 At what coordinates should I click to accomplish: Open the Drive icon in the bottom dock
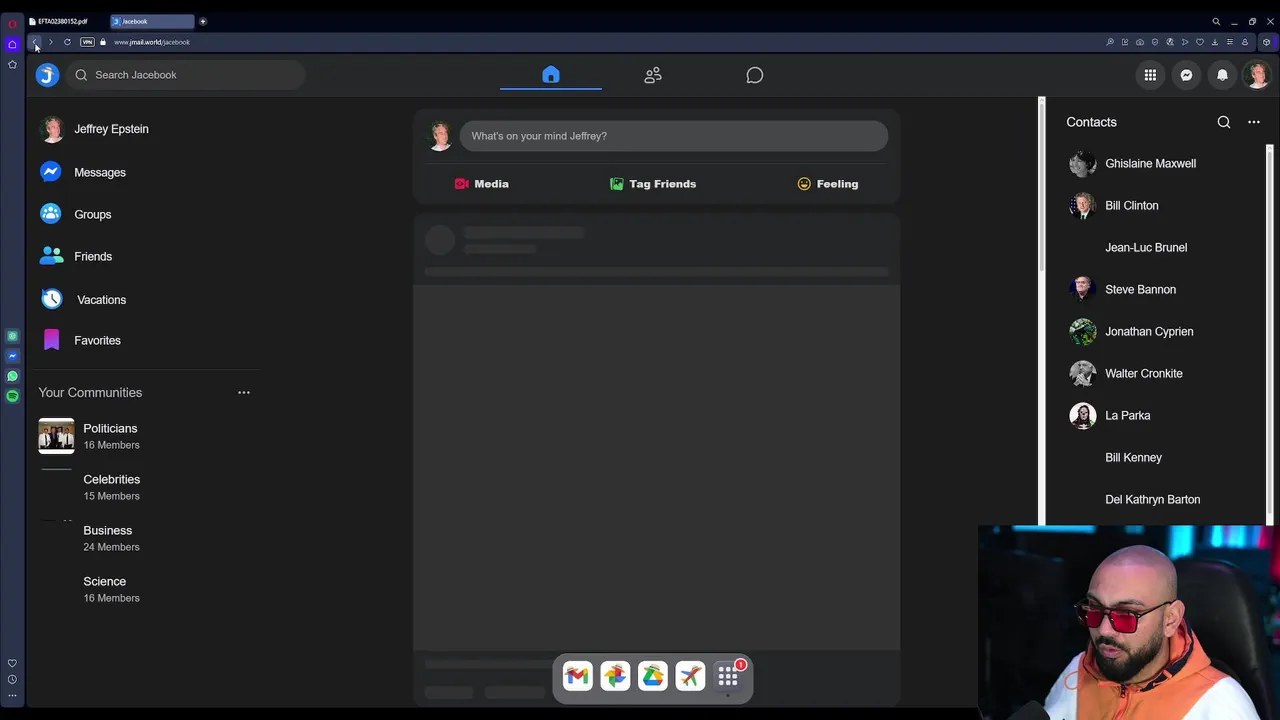(653, 677)
